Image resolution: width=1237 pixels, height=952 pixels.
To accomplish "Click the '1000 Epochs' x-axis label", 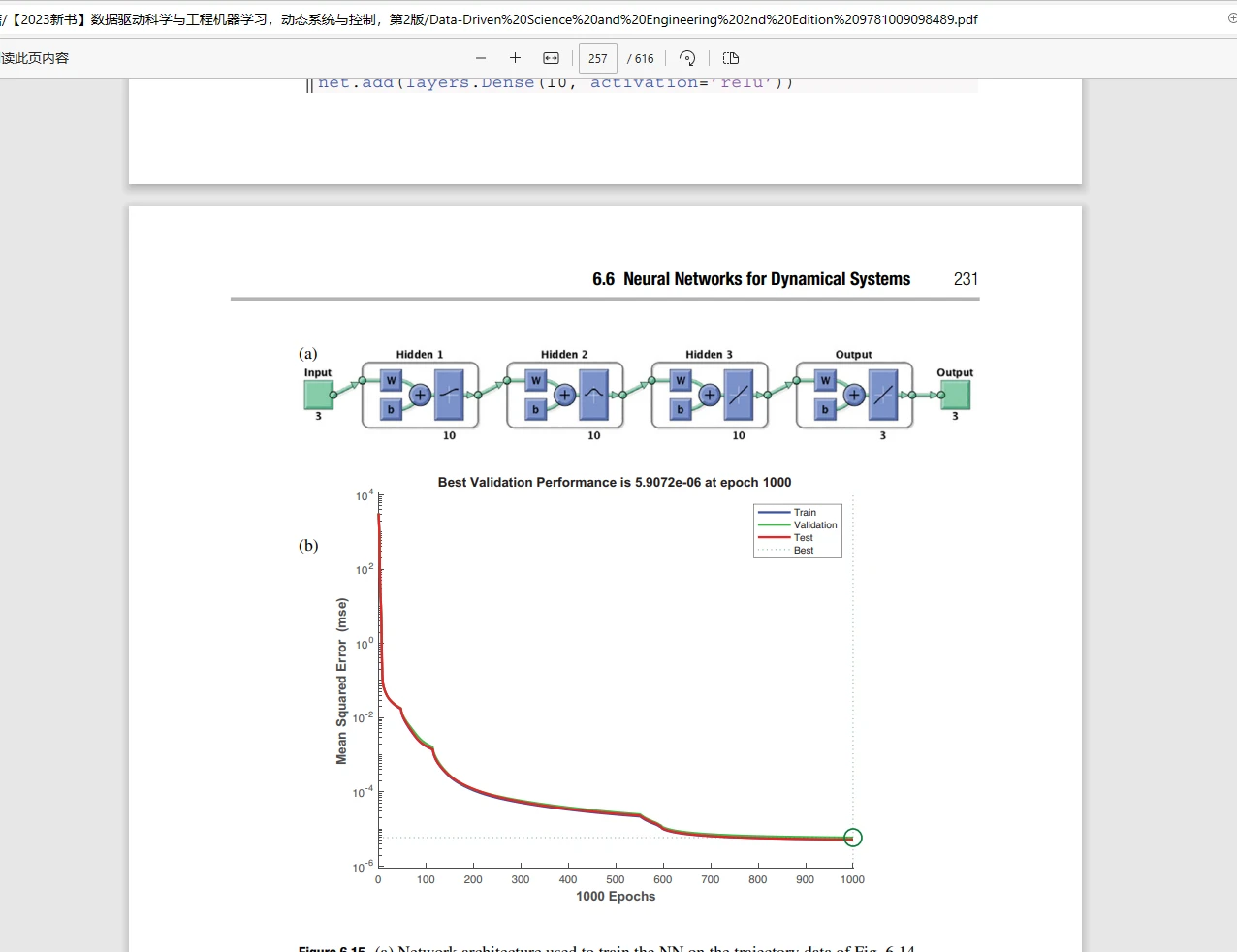I will point(616,897).
